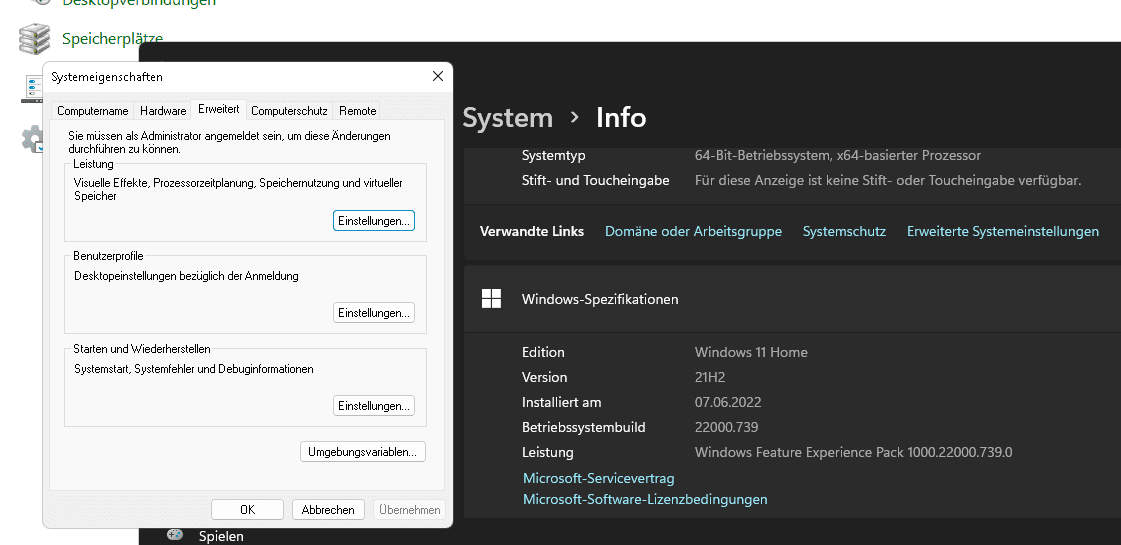
Task: Click the gear icon behind the dialog
Action: pos(31,139)
